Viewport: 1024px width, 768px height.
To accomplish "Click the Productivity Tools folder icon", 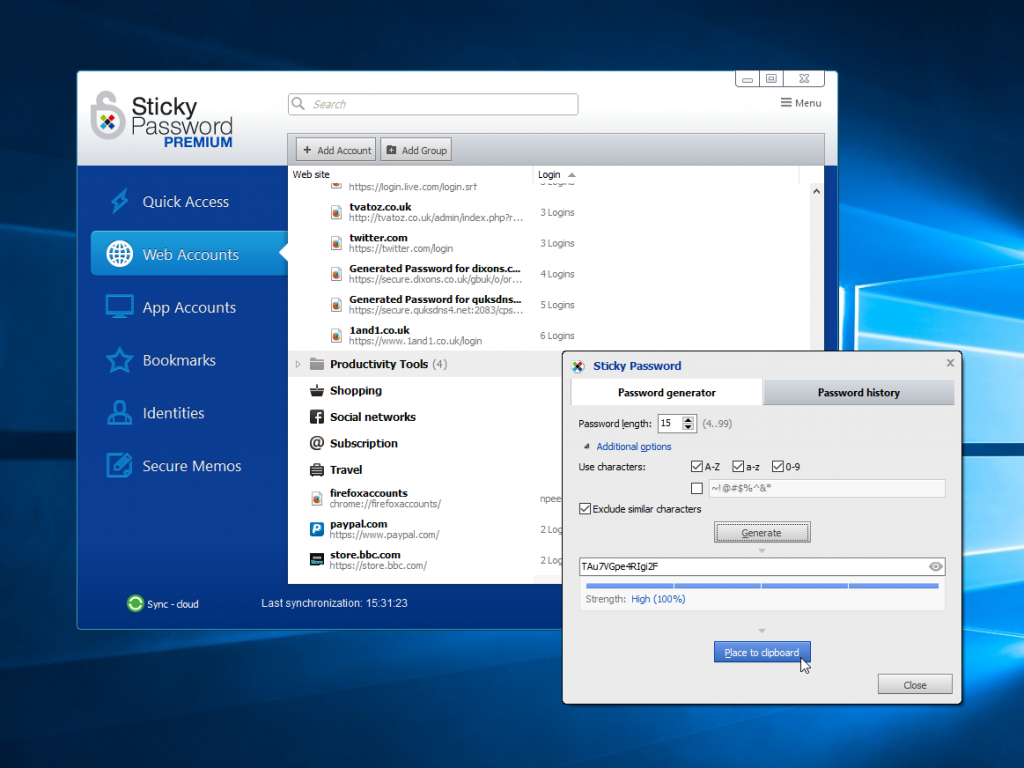I will click(317, 364).
